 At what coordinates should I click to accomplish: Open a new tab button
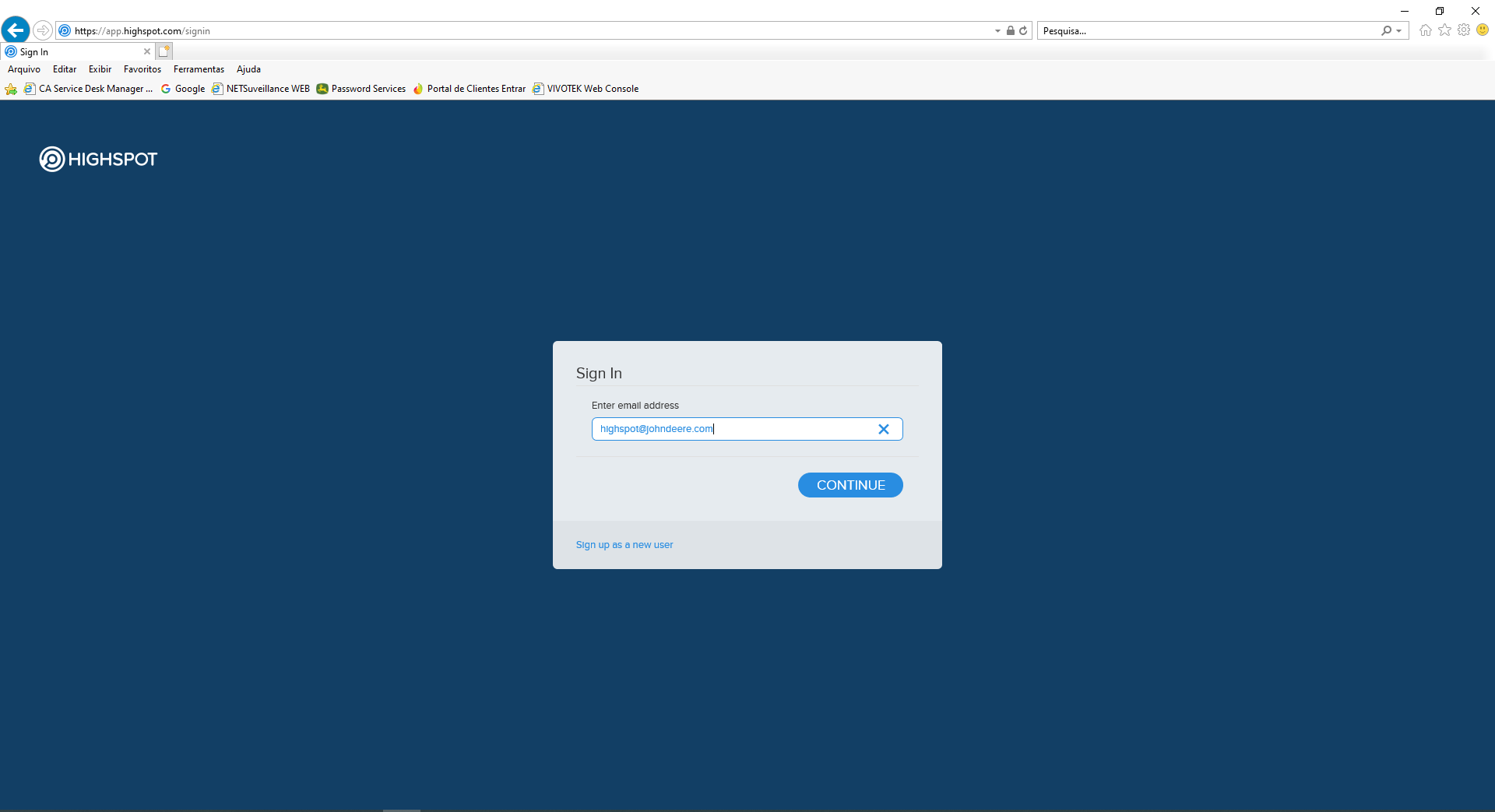tap(164, 51)
